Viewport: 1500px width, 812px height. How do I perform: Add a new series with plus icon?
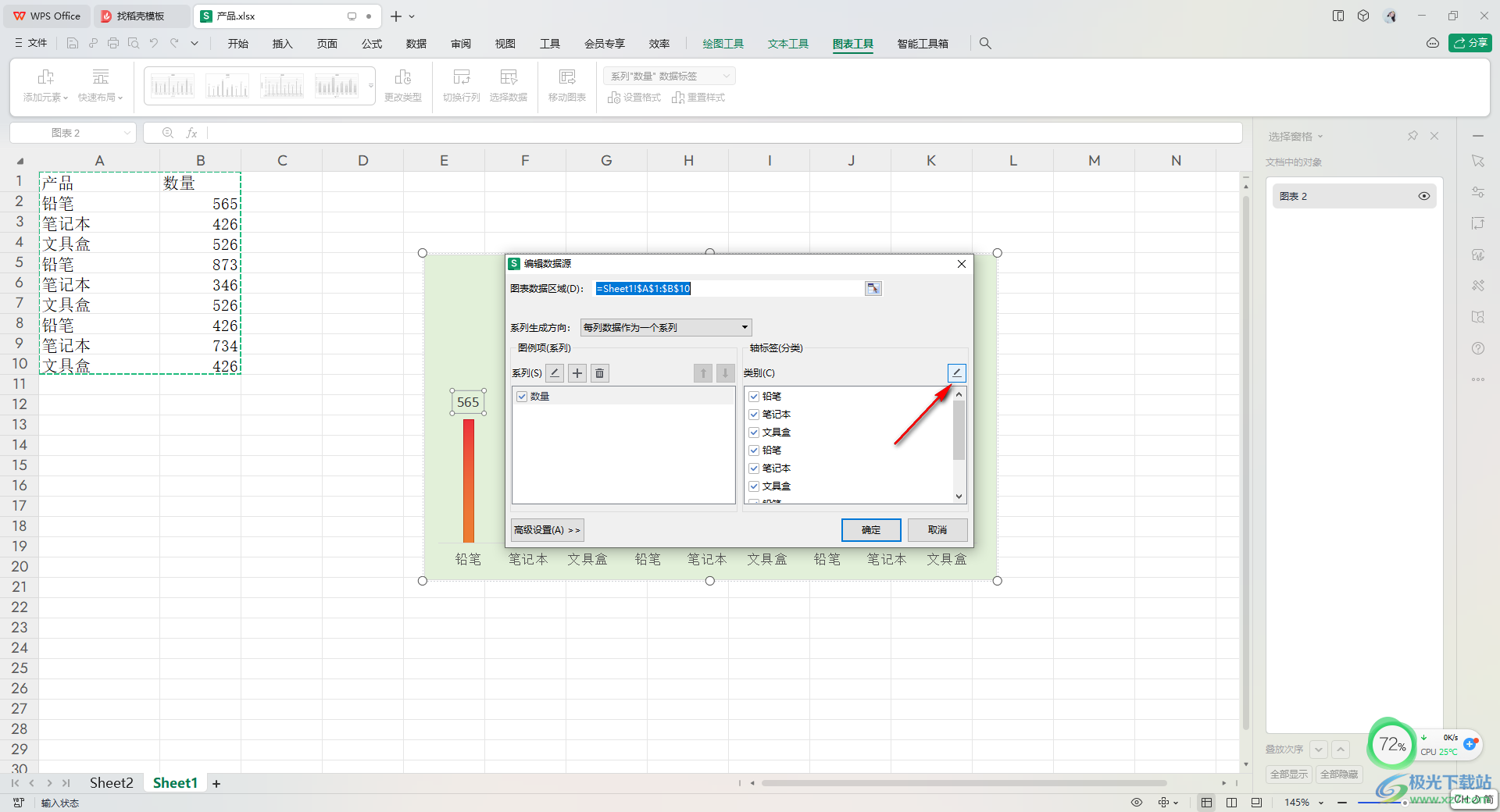(577, 373)
